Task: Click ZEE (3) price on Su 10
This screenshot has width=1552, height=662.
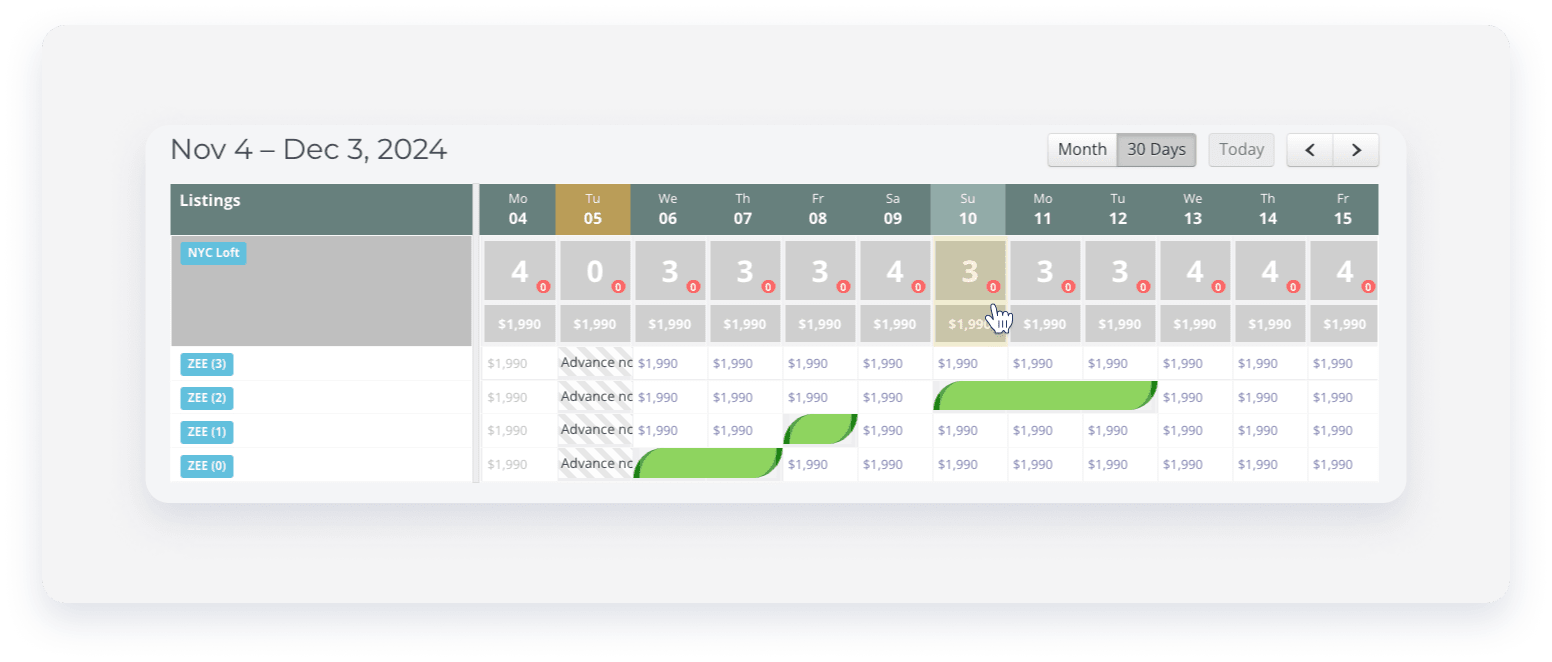Action: pyautogui.click(x=957, y=363)
